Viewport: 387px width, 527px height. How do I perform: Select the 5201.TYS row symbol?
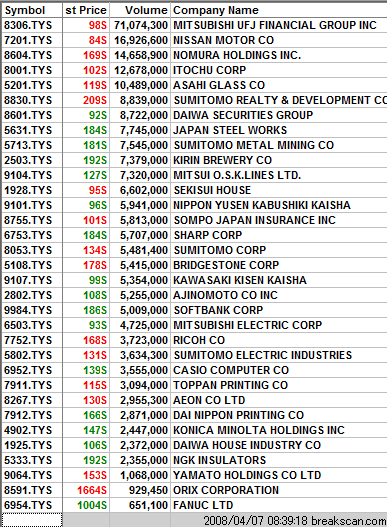pyautogui.click(x=28, y=85)
